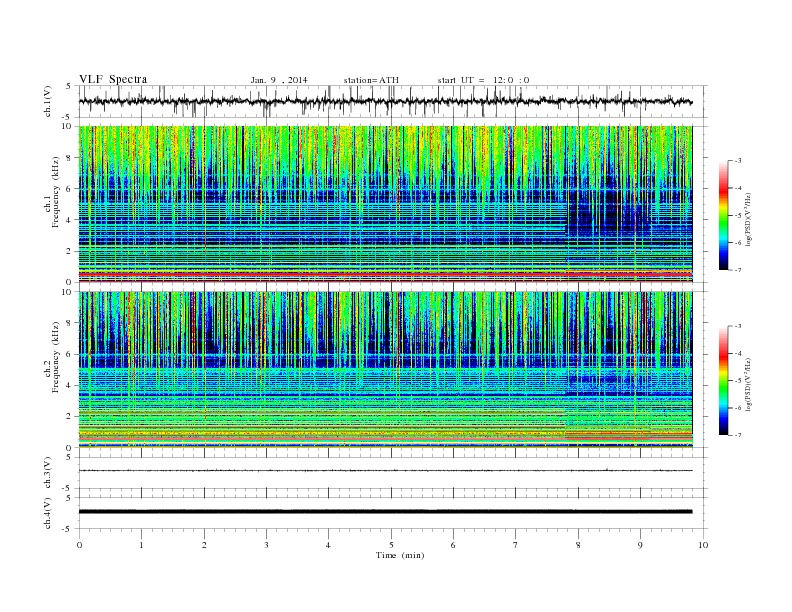This screenshot has height=612, width=792.
Task: Click the '-3' tick on ch.1 color bar
Action: [x=738, y=161]
